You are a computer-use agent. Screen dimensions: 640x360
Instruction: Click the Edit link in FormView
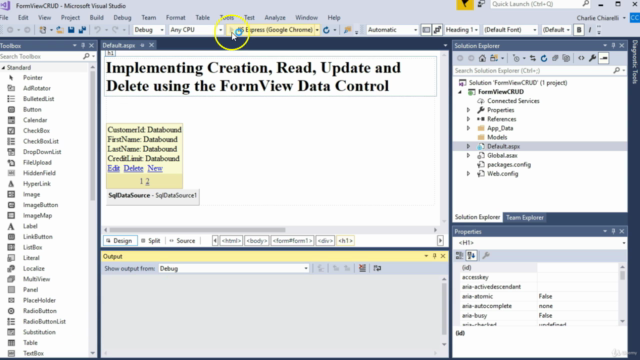pos(113,169)
